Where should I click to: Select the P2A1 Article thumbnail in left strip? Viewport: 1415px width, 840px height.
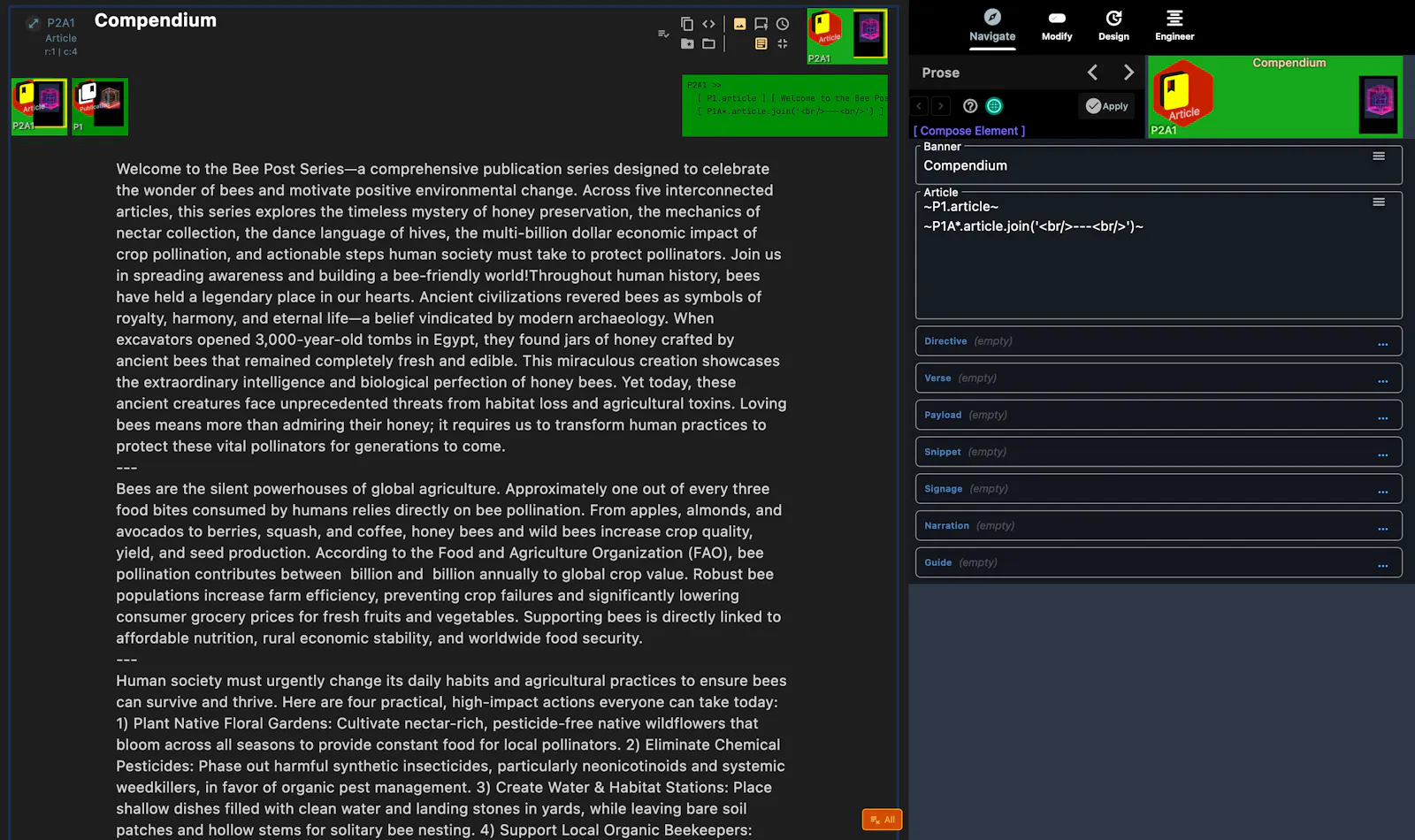[39, 106]
